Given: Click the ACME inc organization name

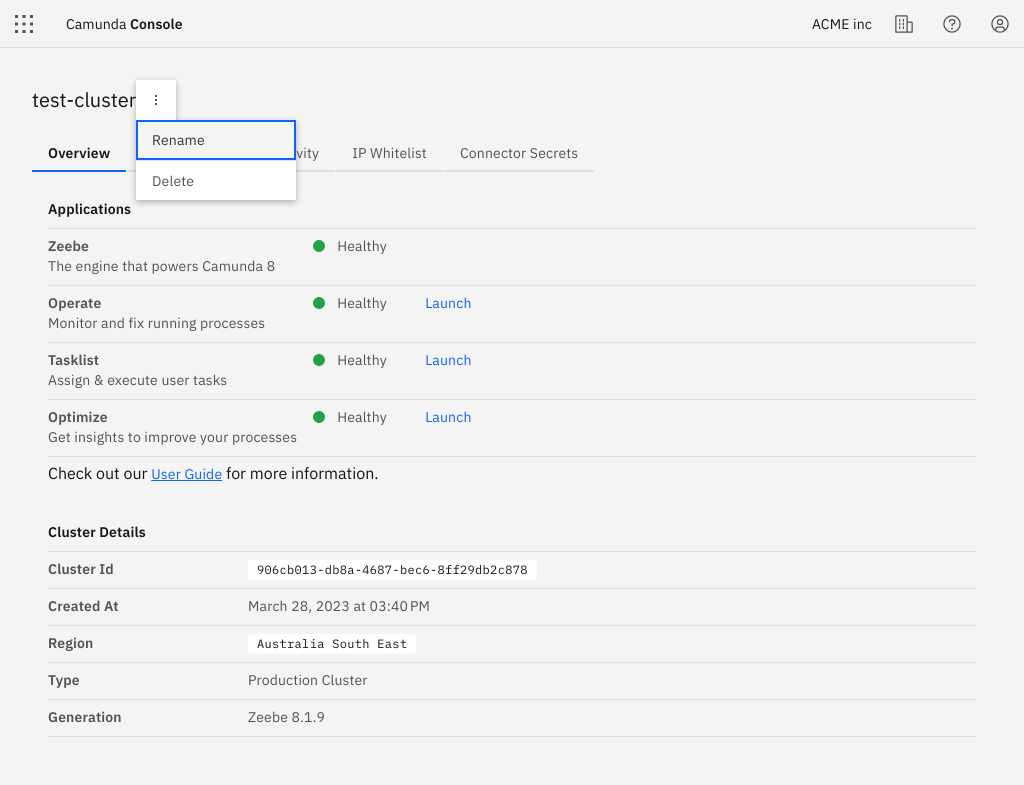Looking at the screenshot, I should [841, 24].
